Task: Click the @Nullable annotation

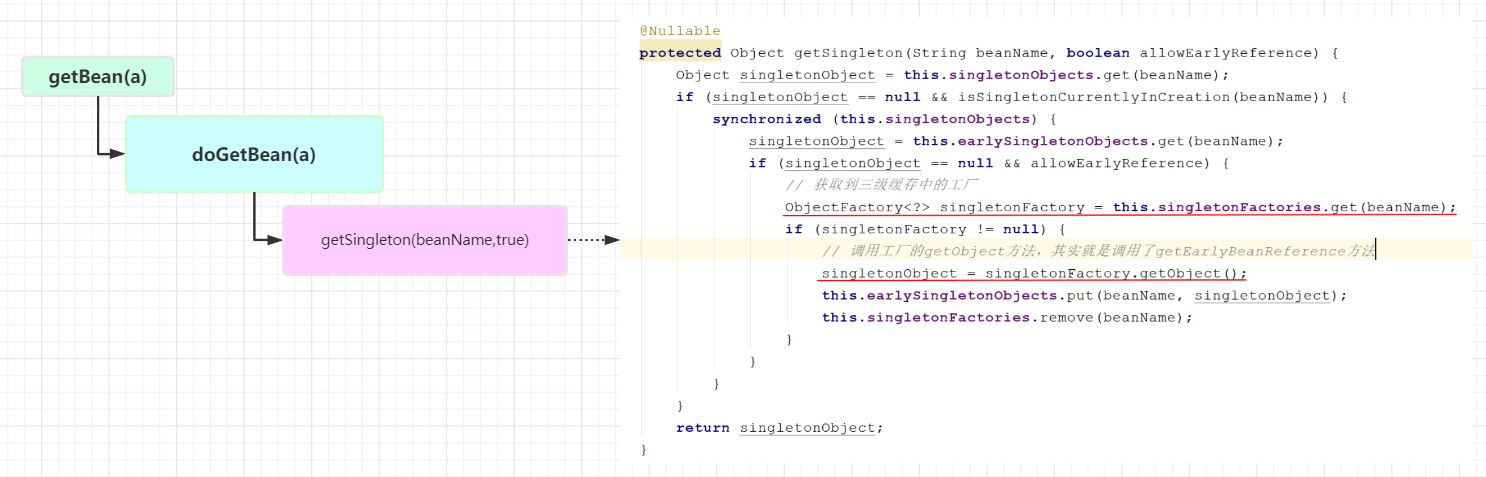Action: (680, 31)
